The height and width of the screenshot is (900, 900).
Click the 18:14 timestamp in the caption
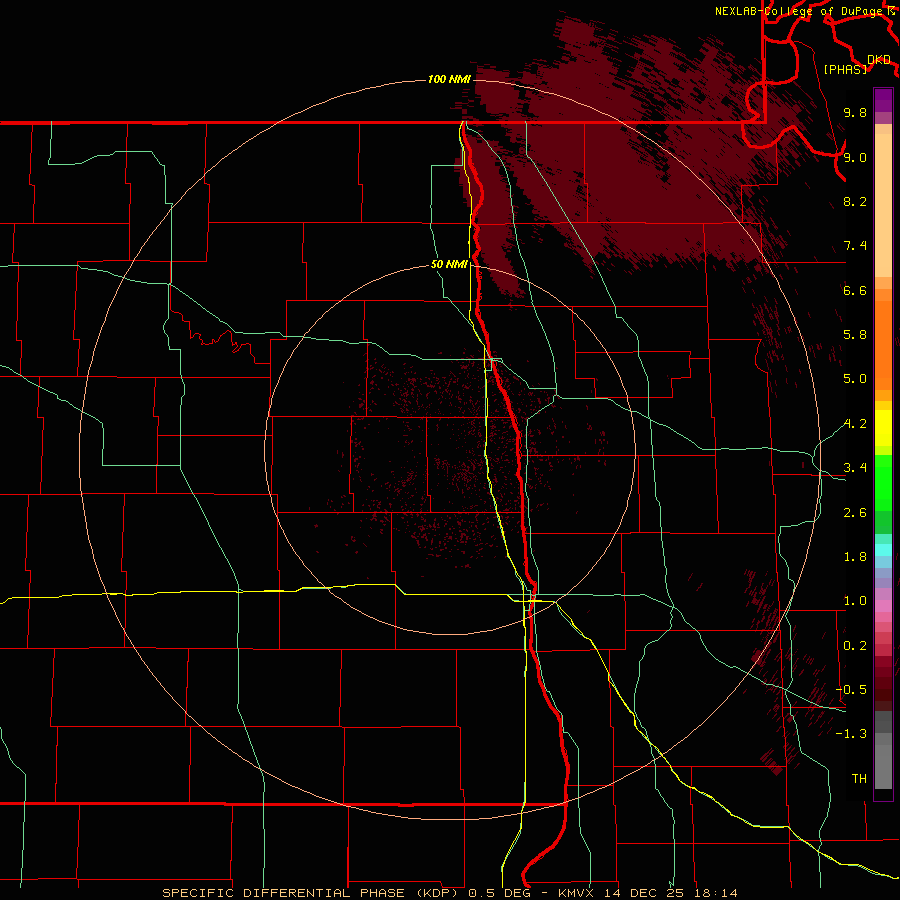(x=714, y=893)
